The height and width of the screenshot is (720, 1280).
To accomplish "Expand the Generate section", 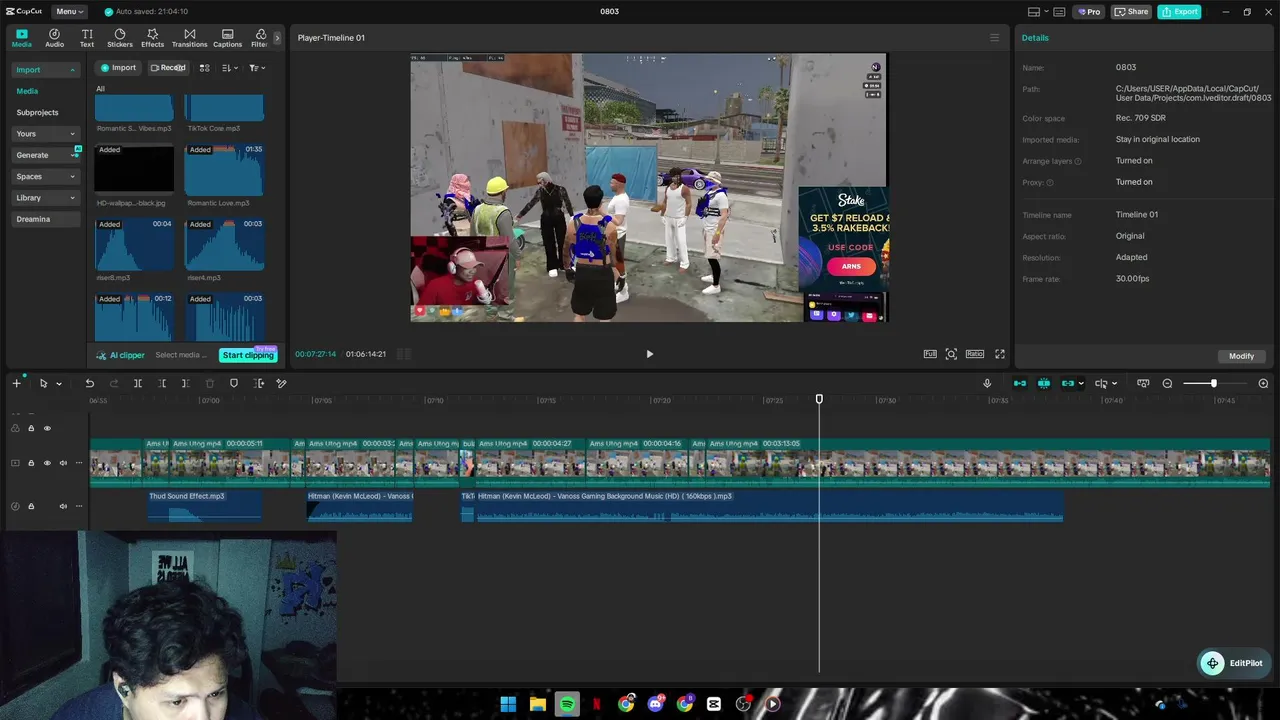I will pyautogui.click(x=45, y=155).
